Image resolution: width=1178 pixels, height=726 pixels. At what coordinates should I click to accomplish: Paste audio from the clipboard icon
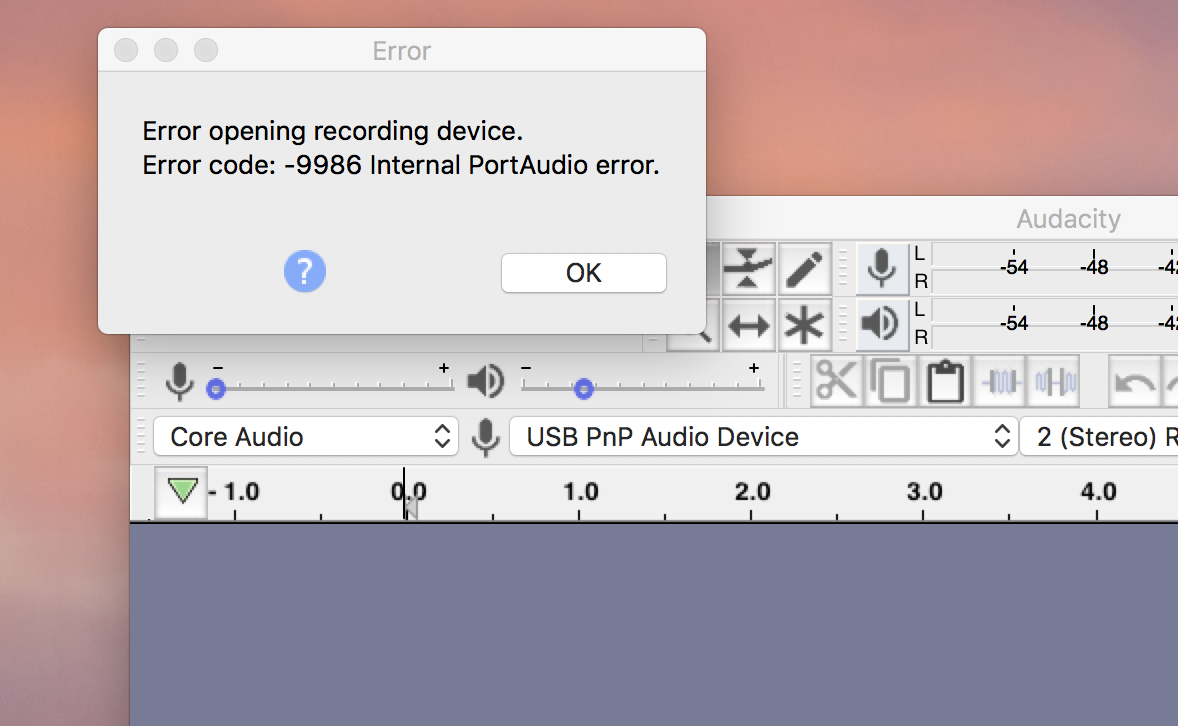tap(944, 381)
